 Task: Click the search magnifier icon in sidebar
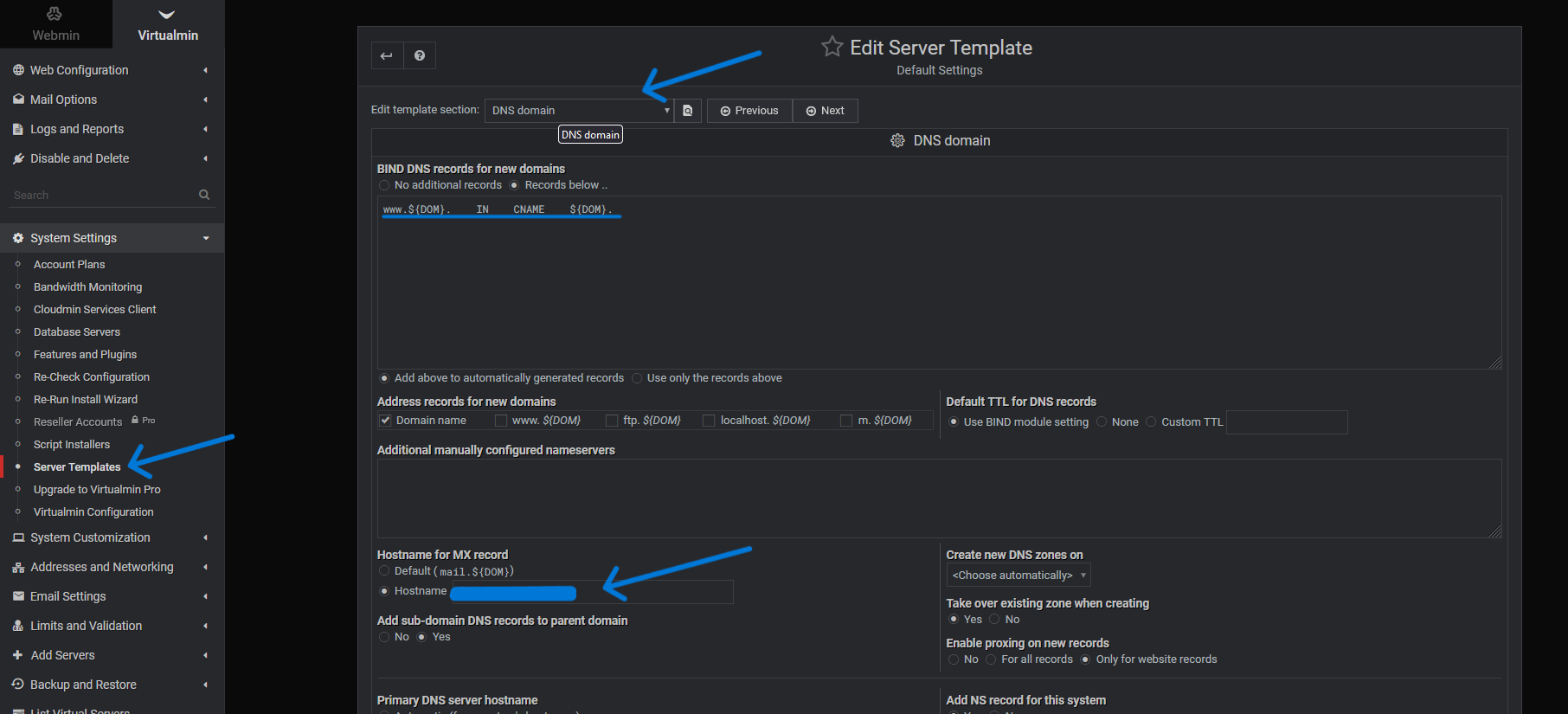[x=204, y=195]
